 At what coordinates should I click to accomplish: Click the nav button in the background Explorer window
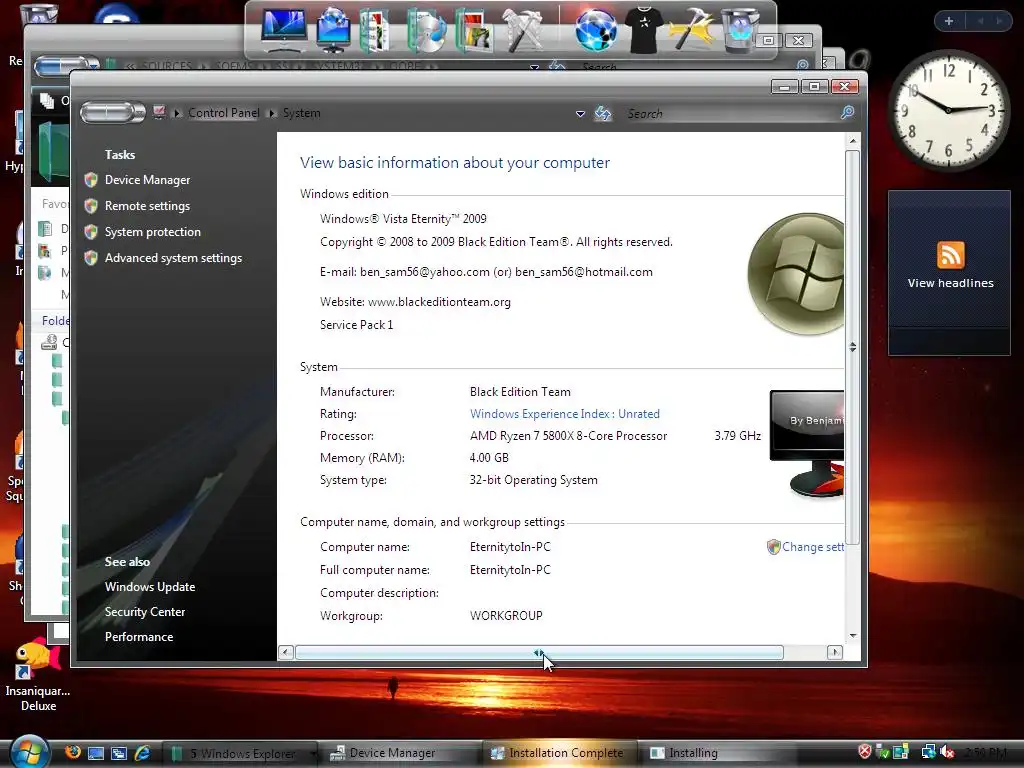click(x=65, y=65)
